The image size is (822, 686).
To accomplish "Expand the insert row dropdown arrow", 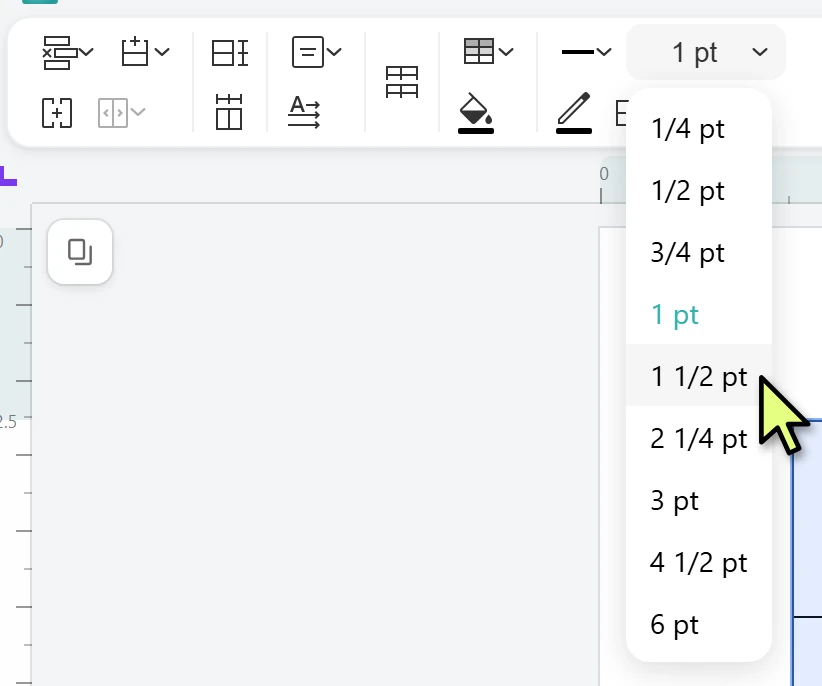I will tap(162, 52).
